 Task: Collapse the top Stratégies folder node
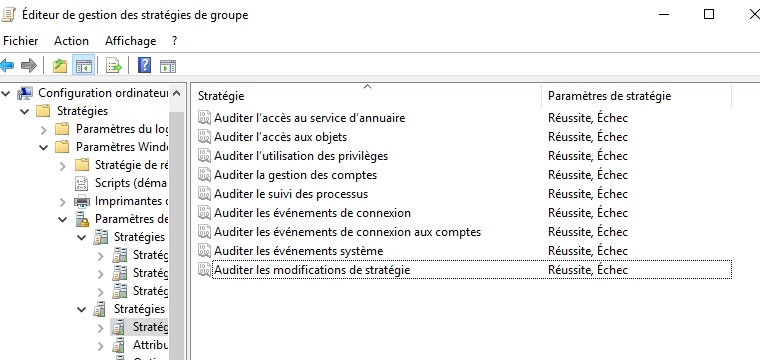click(25, 111)
